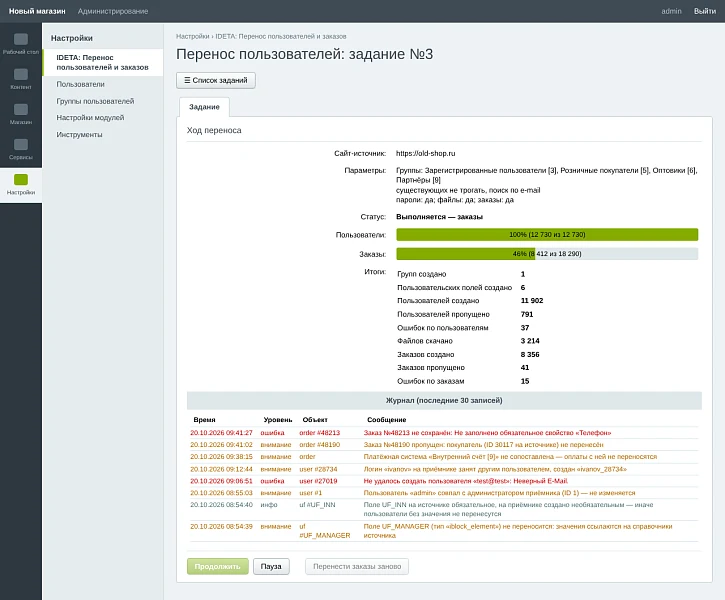The width and height of the screenshot is (725, 600).
Task: Select log object order #48190
Action: (319, 445)
